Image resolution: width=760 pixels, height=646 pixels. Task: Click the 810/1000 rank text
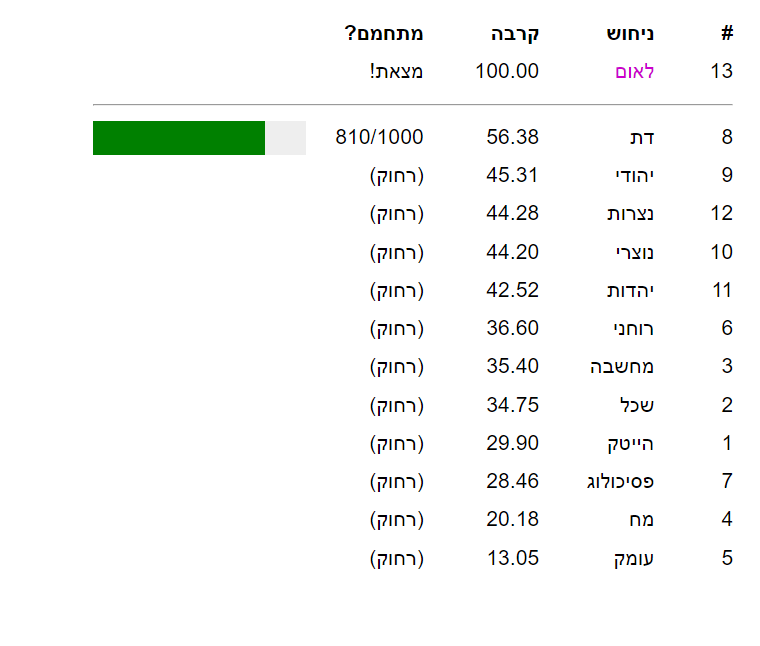(x=379, y=138)
